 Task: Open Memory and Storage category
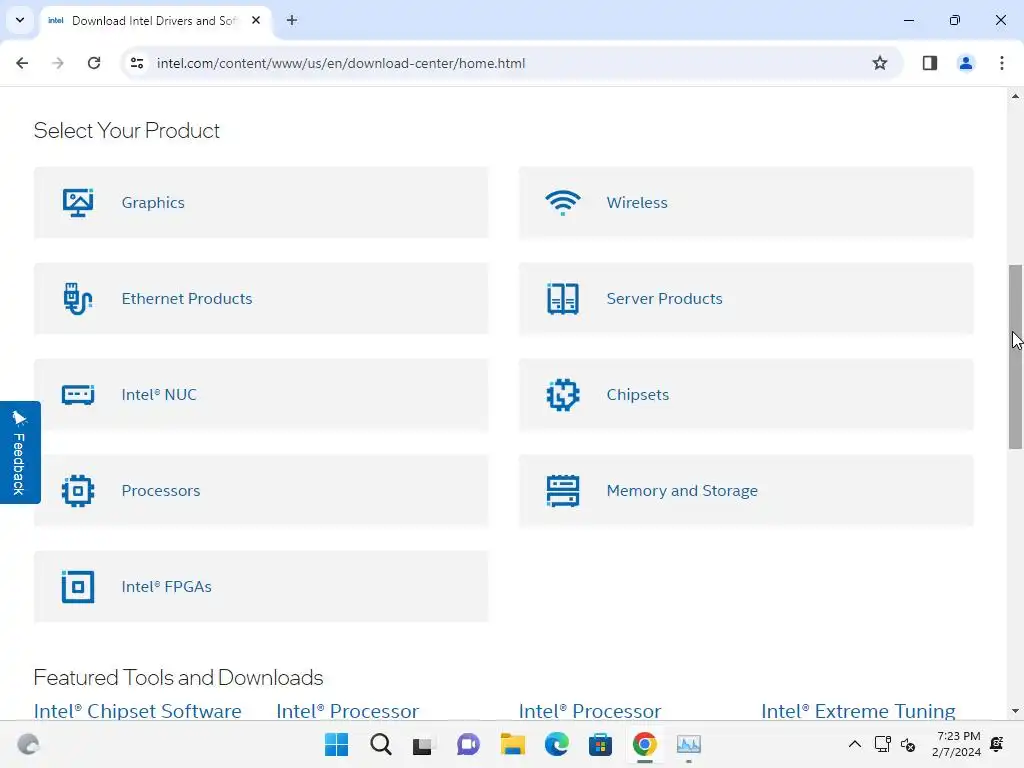(x=746, y=490)
